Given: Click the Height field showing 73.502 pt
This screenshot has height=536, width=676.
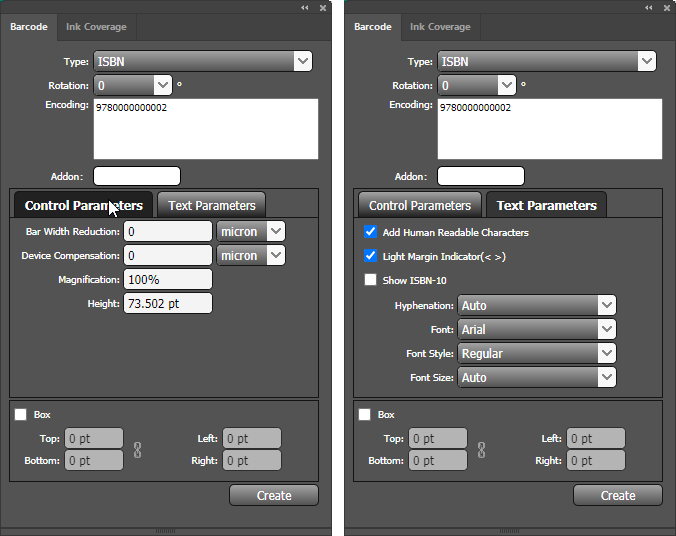Looking at the screenshot, I should [168, 303].
